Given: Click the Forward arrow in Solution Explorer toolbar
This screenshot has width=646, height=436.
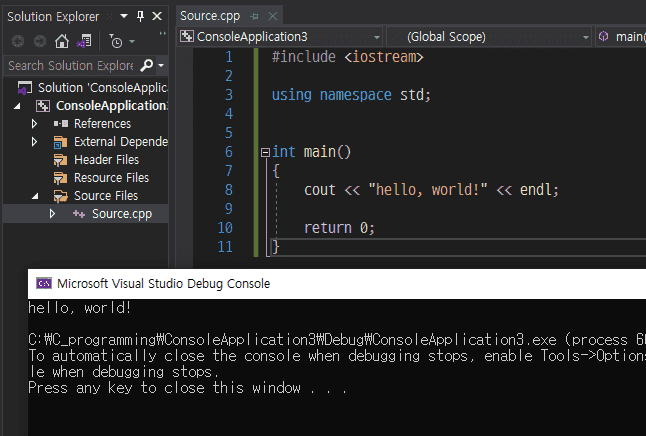Looking at the screenshot, I should (x=39, y=41).
